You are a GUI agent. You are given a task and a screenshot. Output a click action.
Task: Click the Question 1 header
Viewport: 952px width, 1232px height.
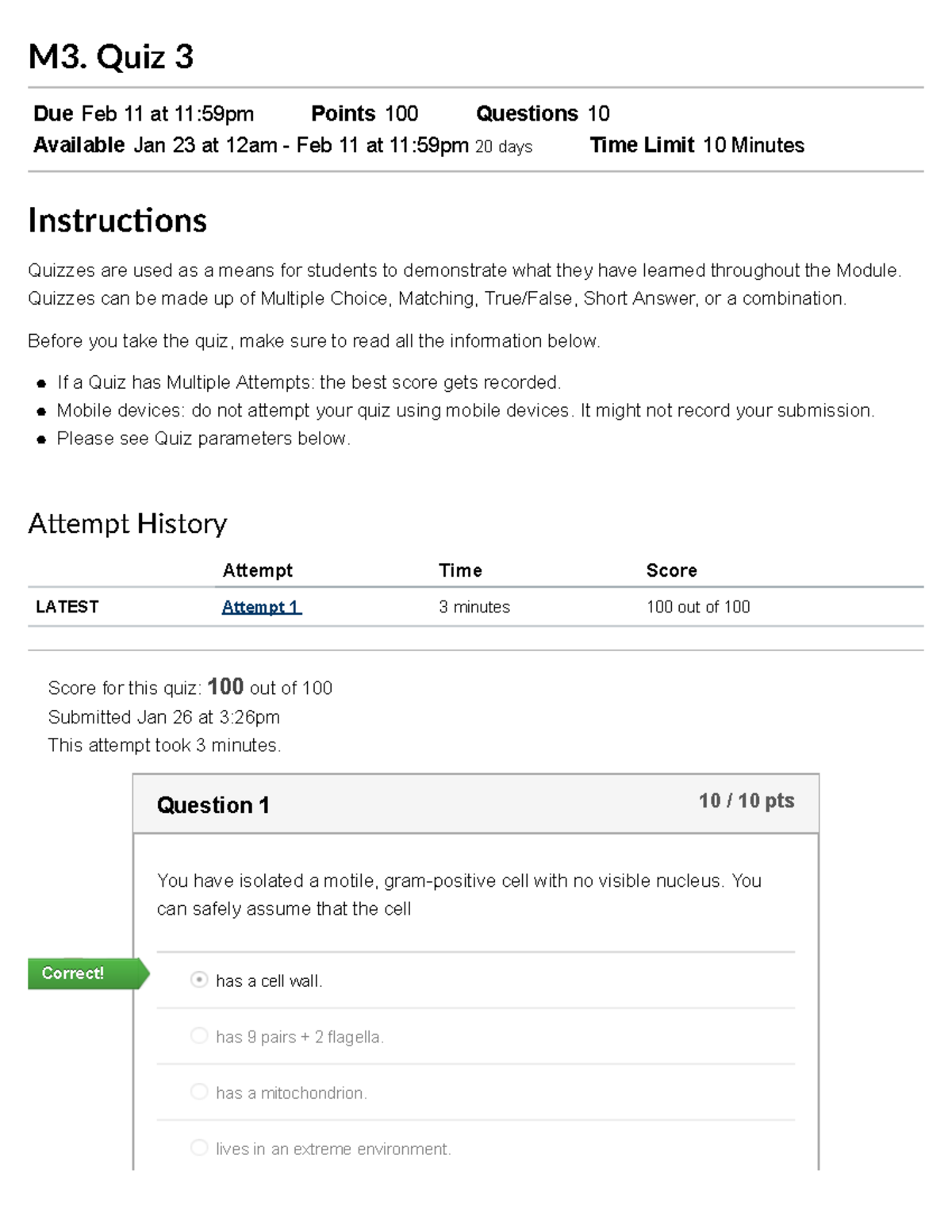[x=213, y=805]
